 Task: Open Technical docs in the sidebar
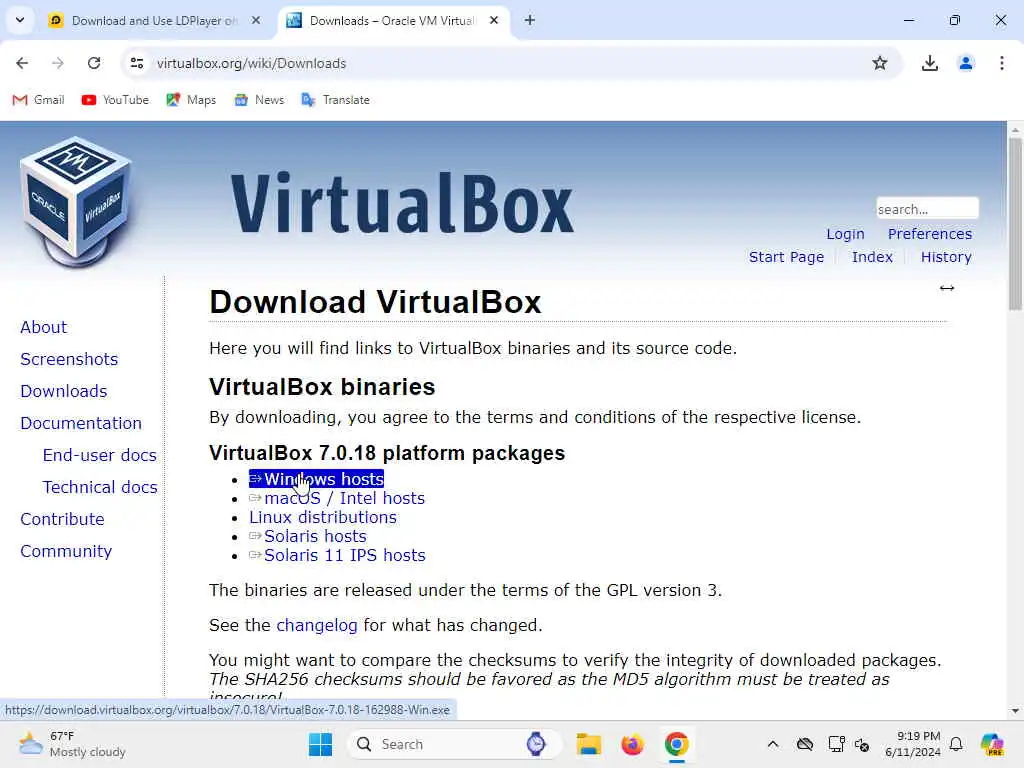pos(100,487)
